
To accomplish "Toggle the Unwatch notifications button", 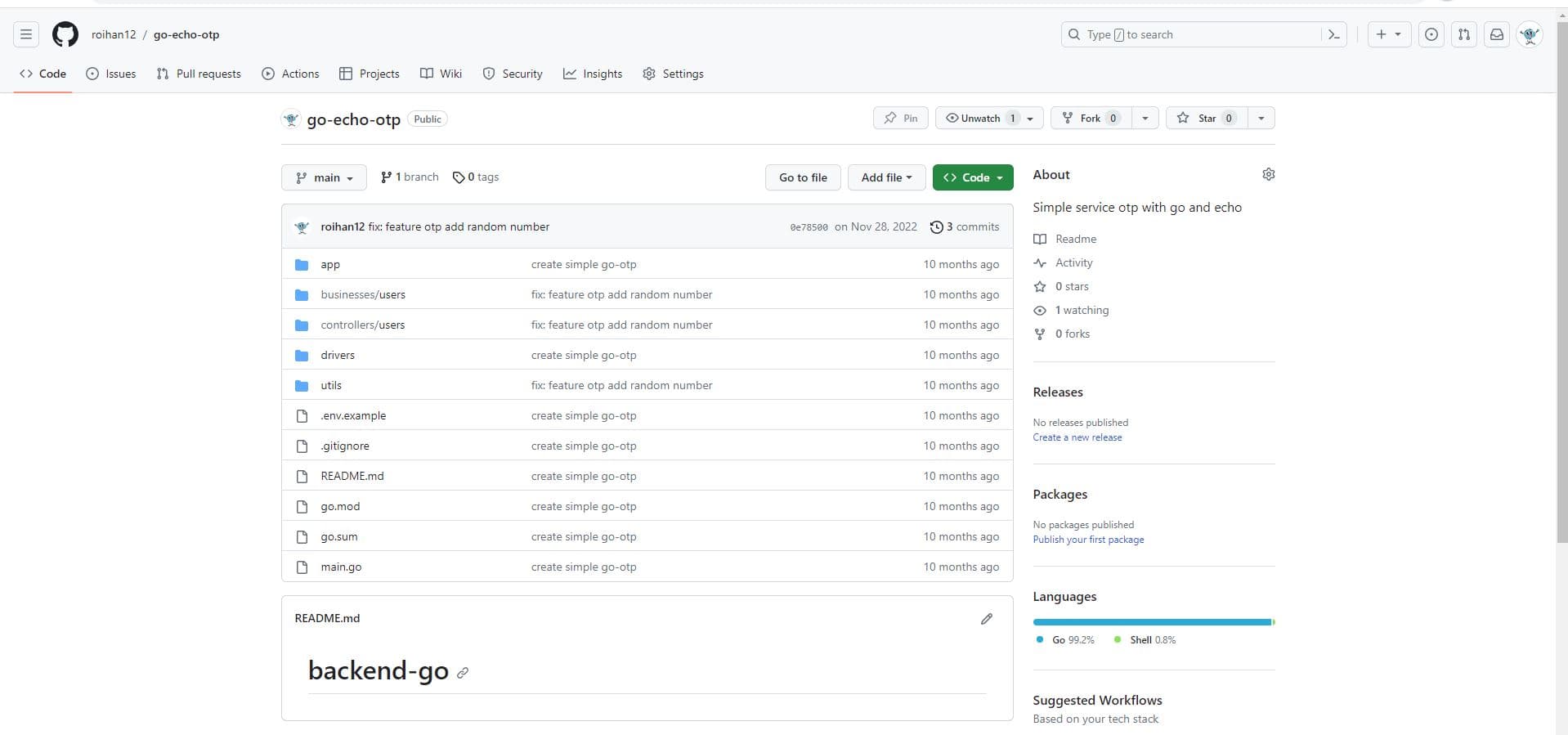I will (979, 119).
